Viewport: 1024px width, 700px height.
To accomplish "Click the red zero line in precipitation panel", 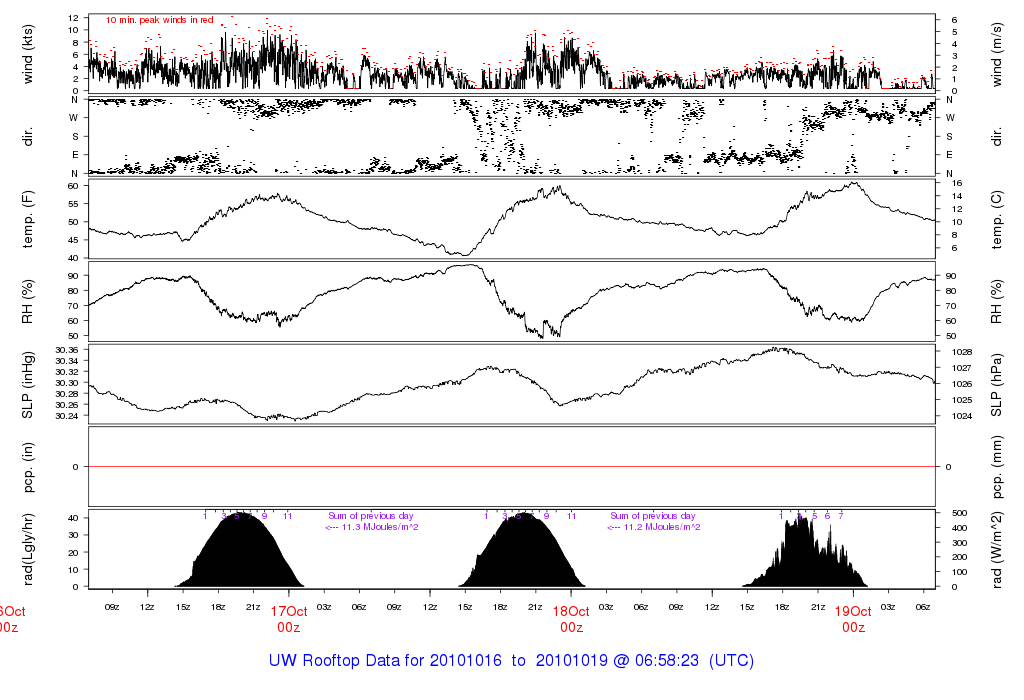I will pos(512,467).
